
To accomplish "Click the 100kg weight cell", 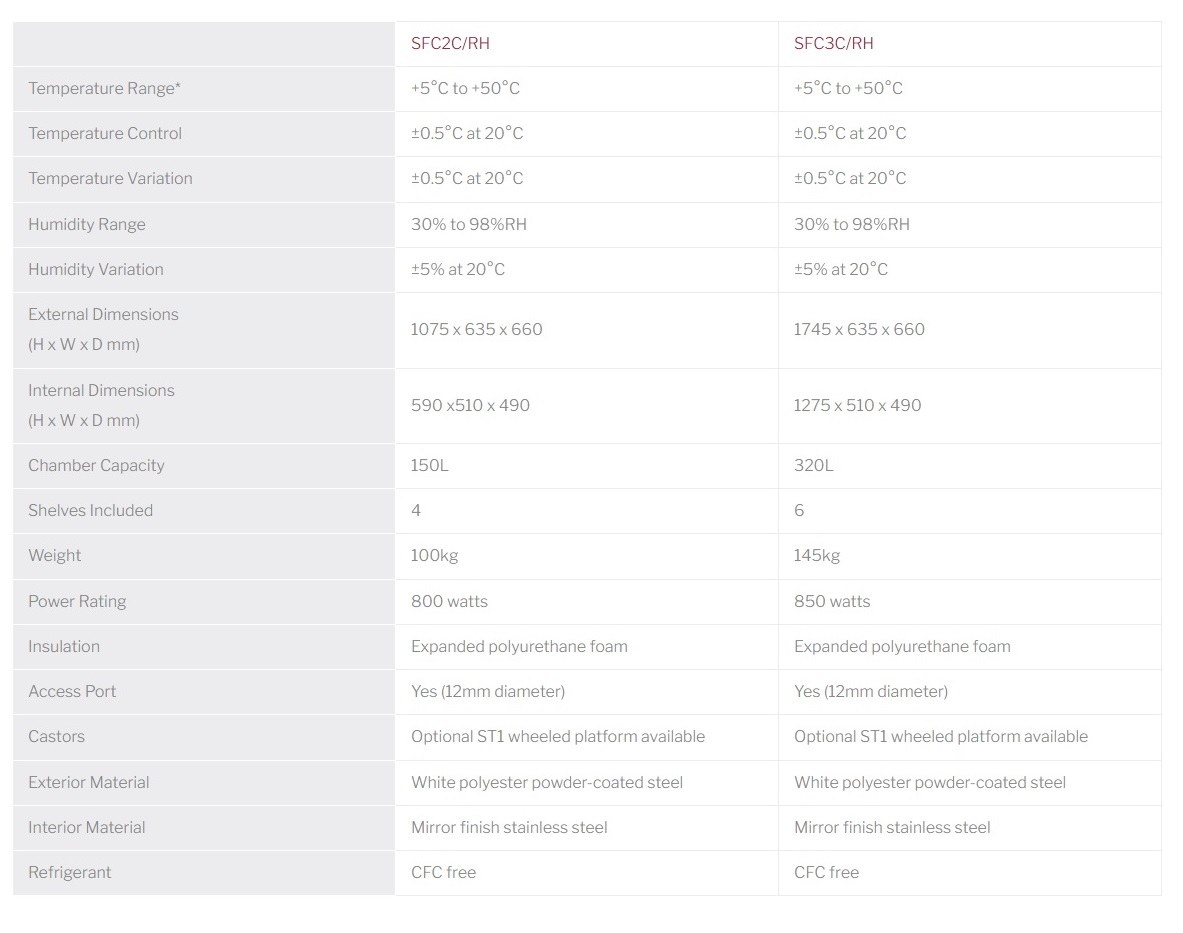I will pyautogui.click(x=434, y=555).
